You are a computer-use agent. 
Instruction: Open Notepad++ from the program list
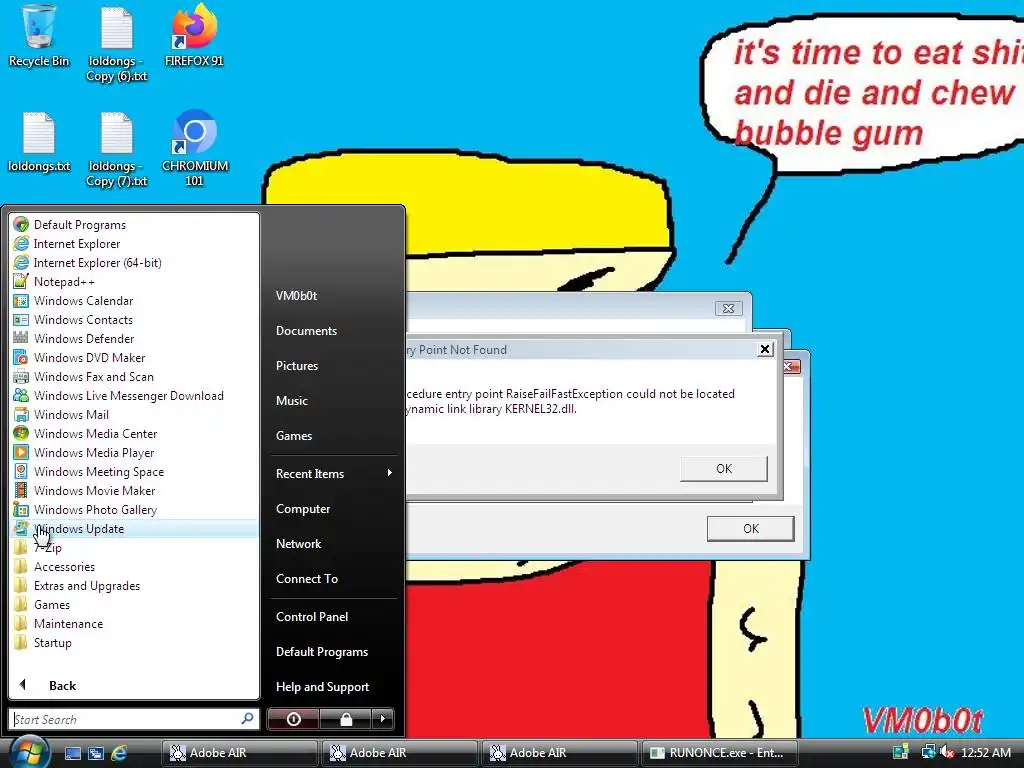coord(134,281)
